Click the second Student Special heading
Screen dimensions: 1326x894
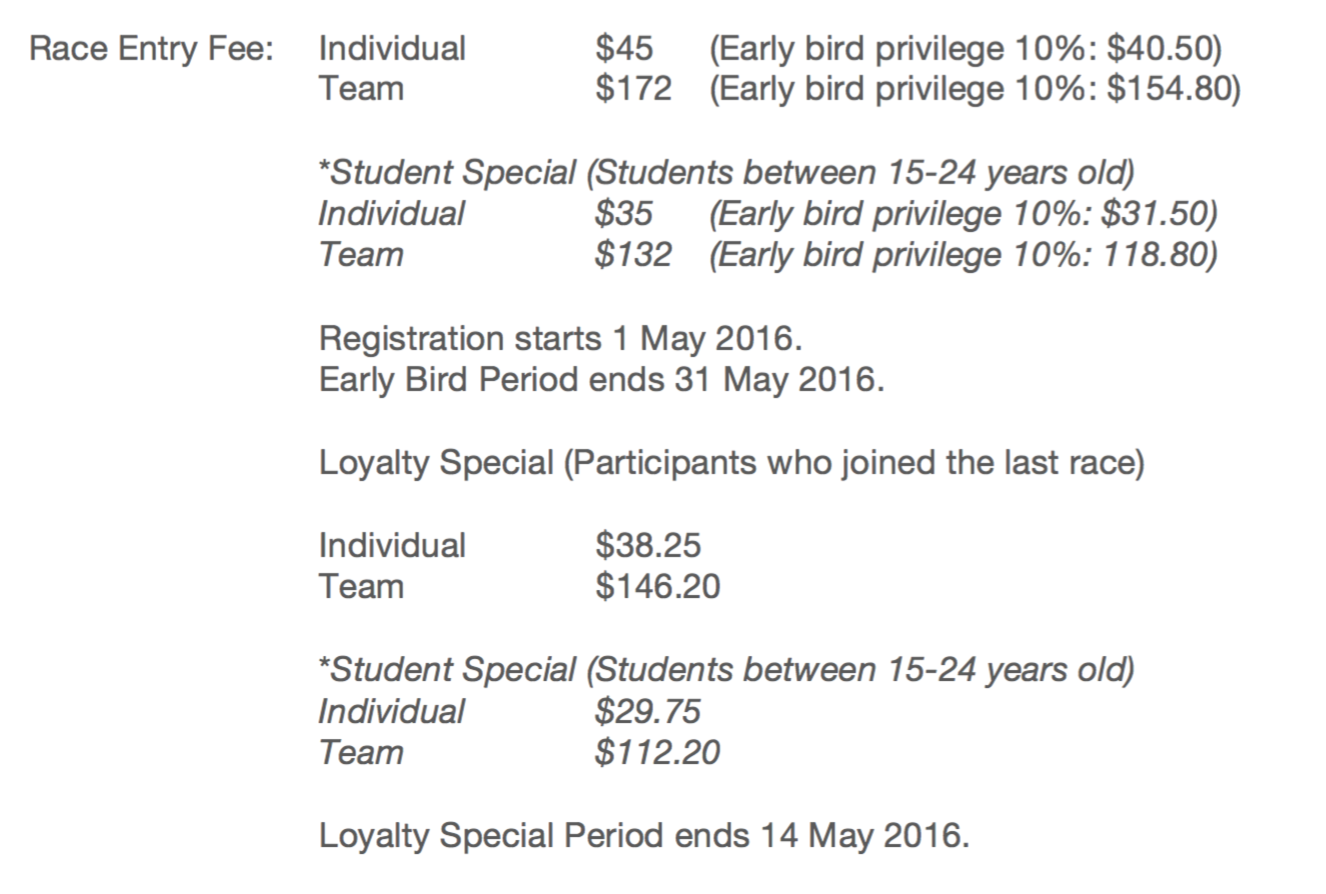[726, 669]
